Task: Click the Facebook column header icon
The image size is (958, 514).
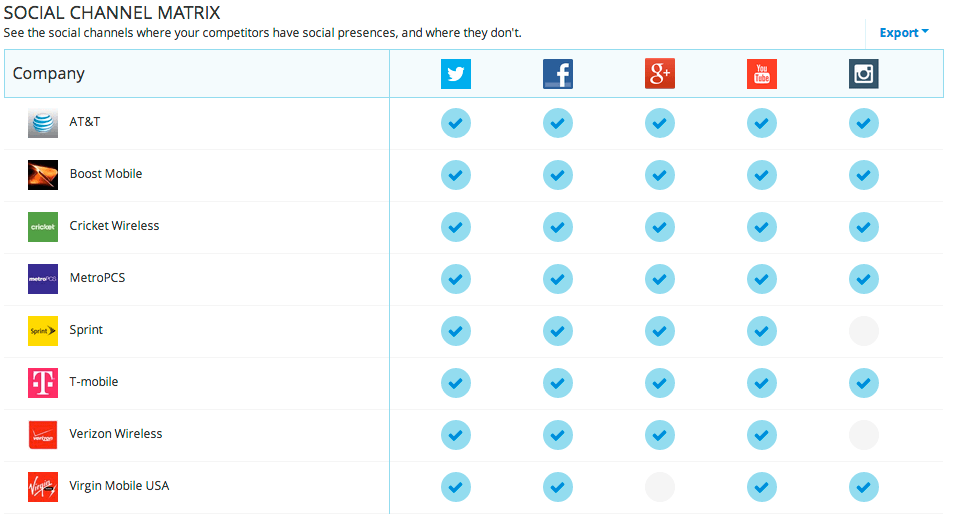Action: [558, 74]
